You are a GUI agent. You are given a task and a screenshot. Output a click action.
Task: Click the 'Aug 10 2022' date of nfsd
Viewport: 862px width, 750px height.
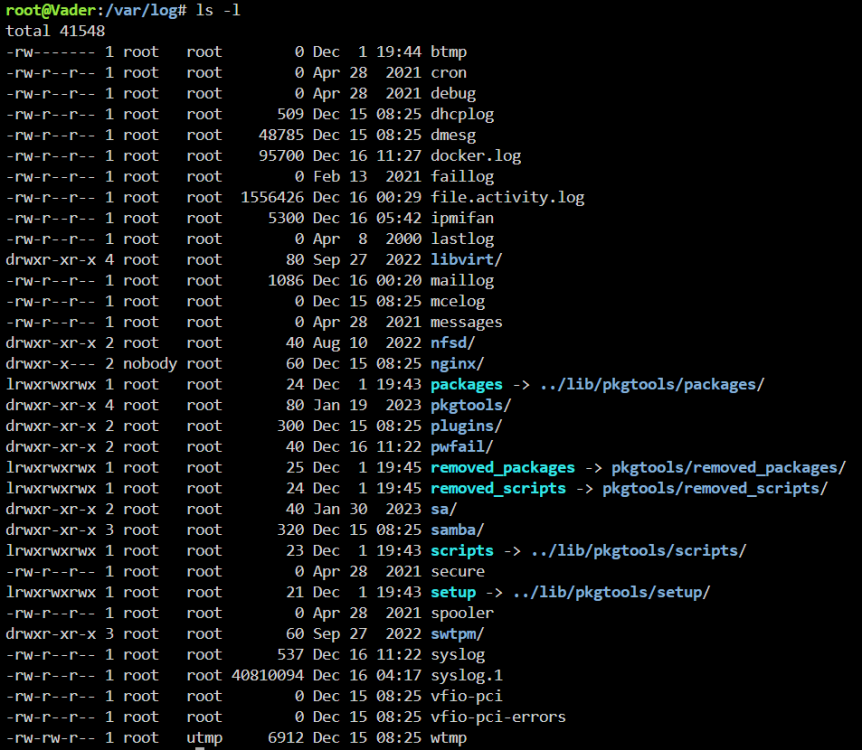pos(367,343)
